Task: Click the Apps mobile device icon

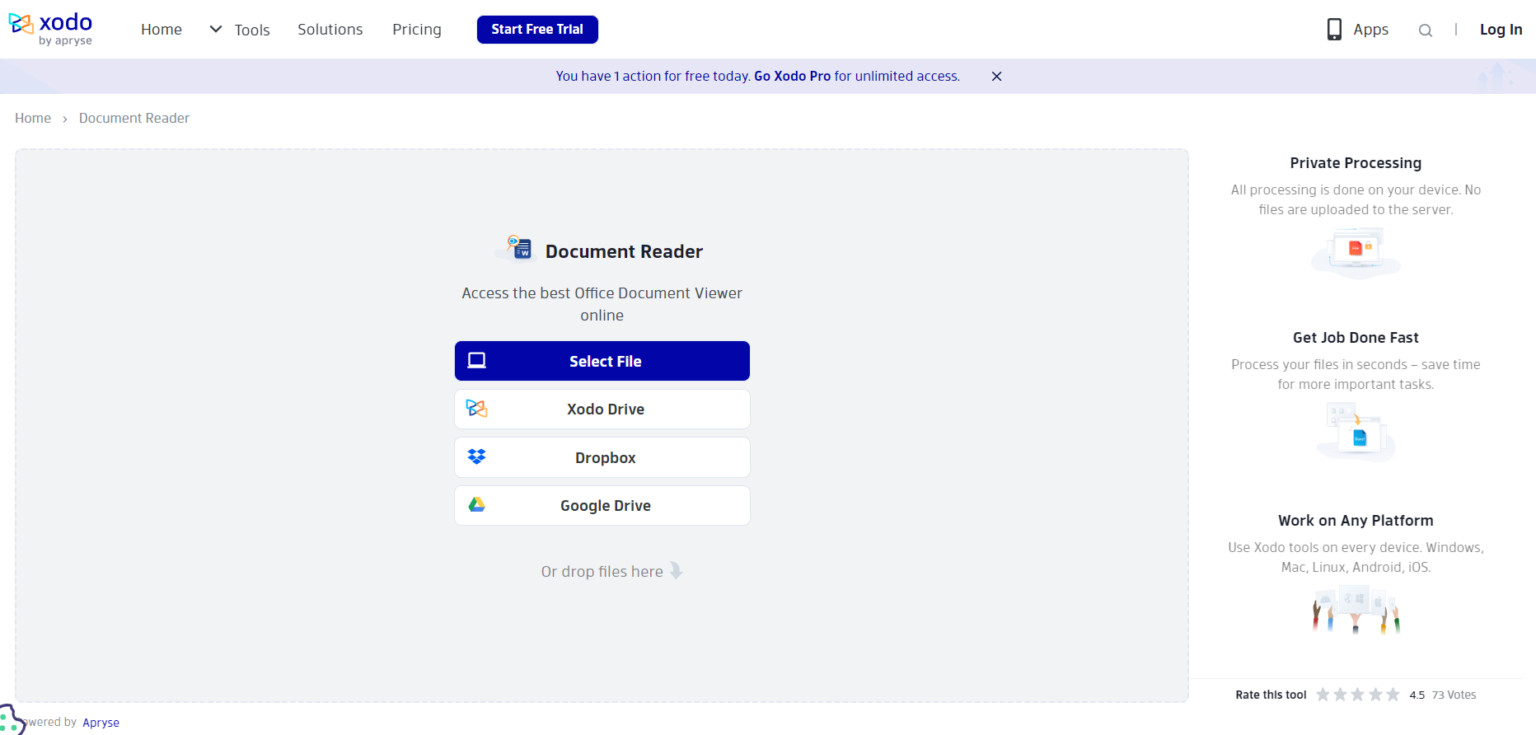Action: (x=1333, y=29)
